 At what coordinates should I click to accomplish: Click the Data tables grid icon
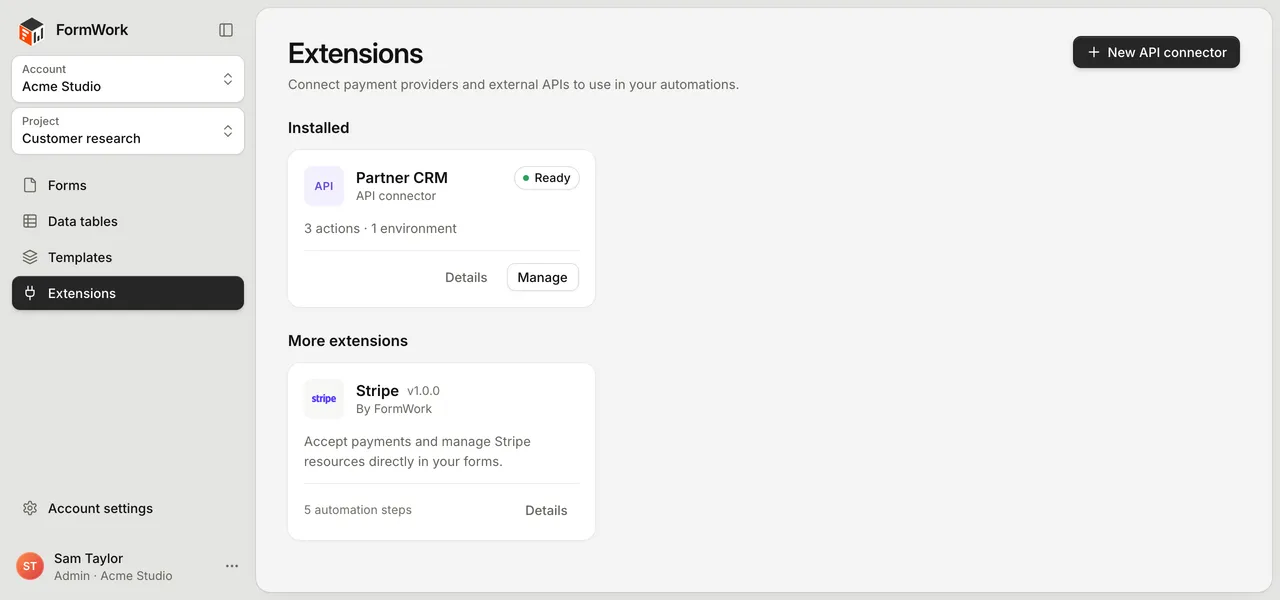[30, 221]
